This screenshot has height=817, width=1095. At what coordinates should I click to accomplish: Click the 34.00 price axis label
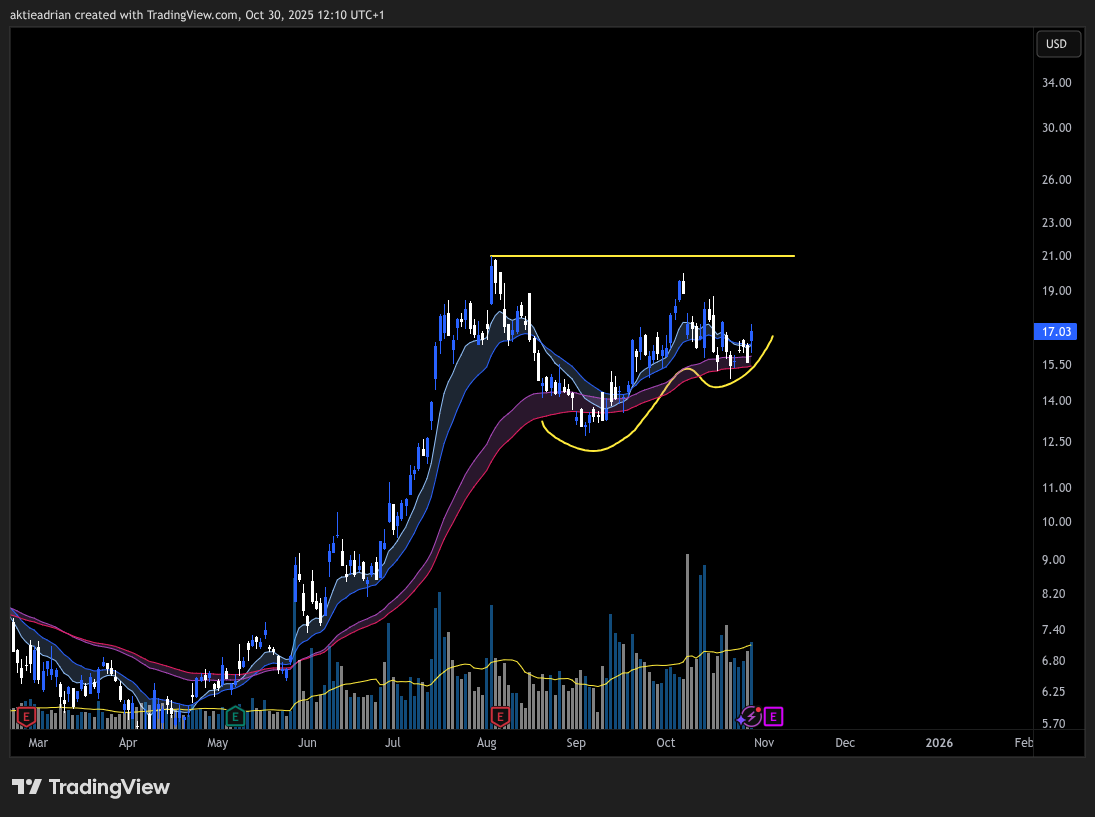click(1056, 83)
